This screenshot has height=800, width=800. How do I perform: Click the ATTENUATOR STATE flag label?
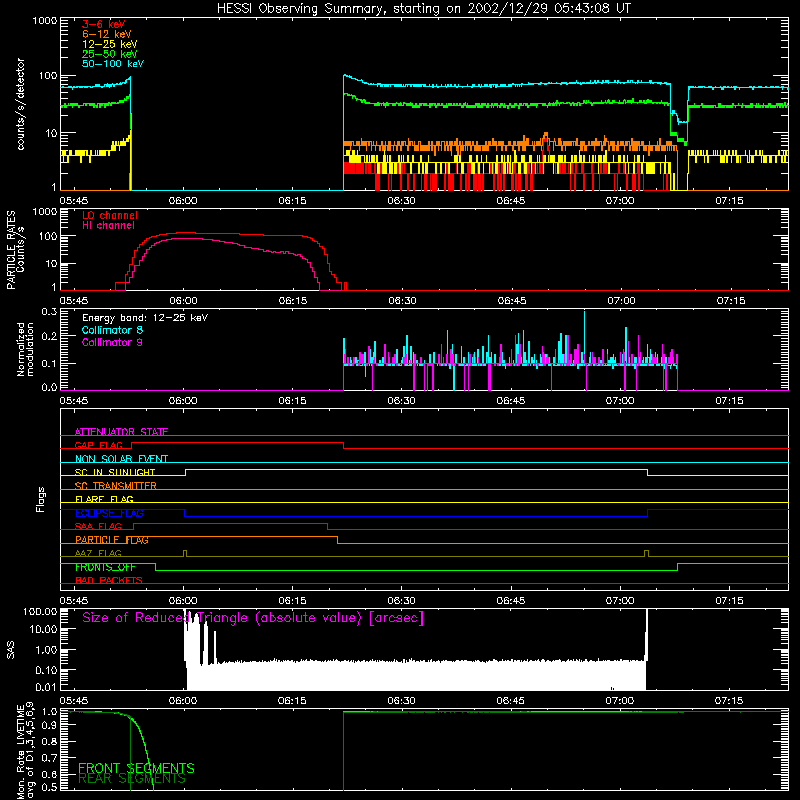click(x=121, y=432)
